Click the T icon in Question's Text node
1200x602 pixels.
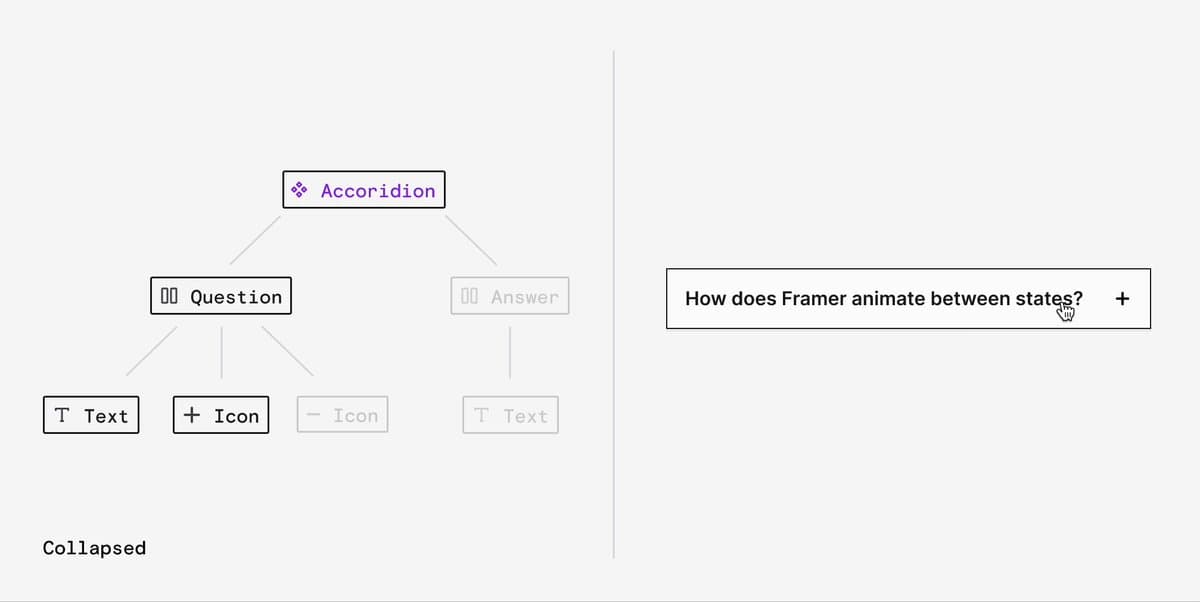(x=62, y=415)
